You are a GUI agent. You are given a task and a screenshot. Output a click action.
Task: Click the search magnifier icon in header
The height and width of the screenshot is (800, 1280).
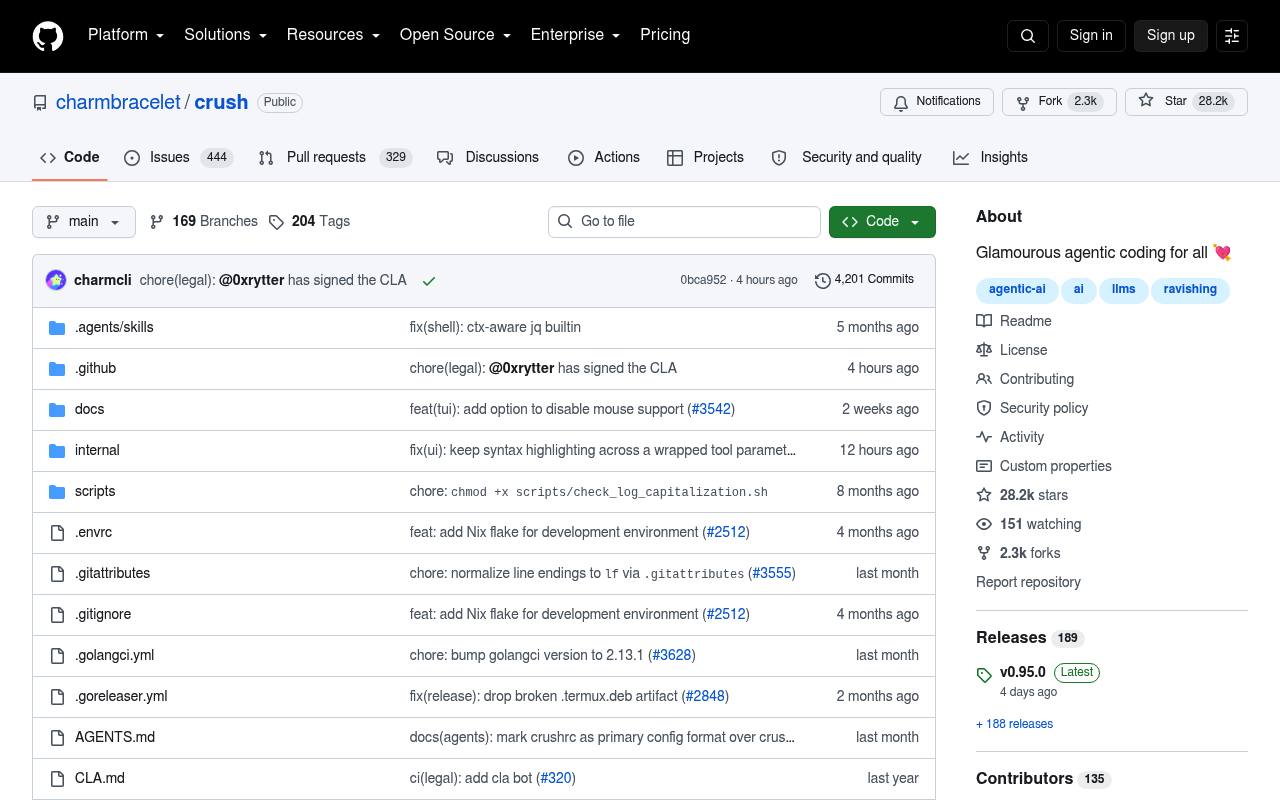click(x=1028, y=36)
